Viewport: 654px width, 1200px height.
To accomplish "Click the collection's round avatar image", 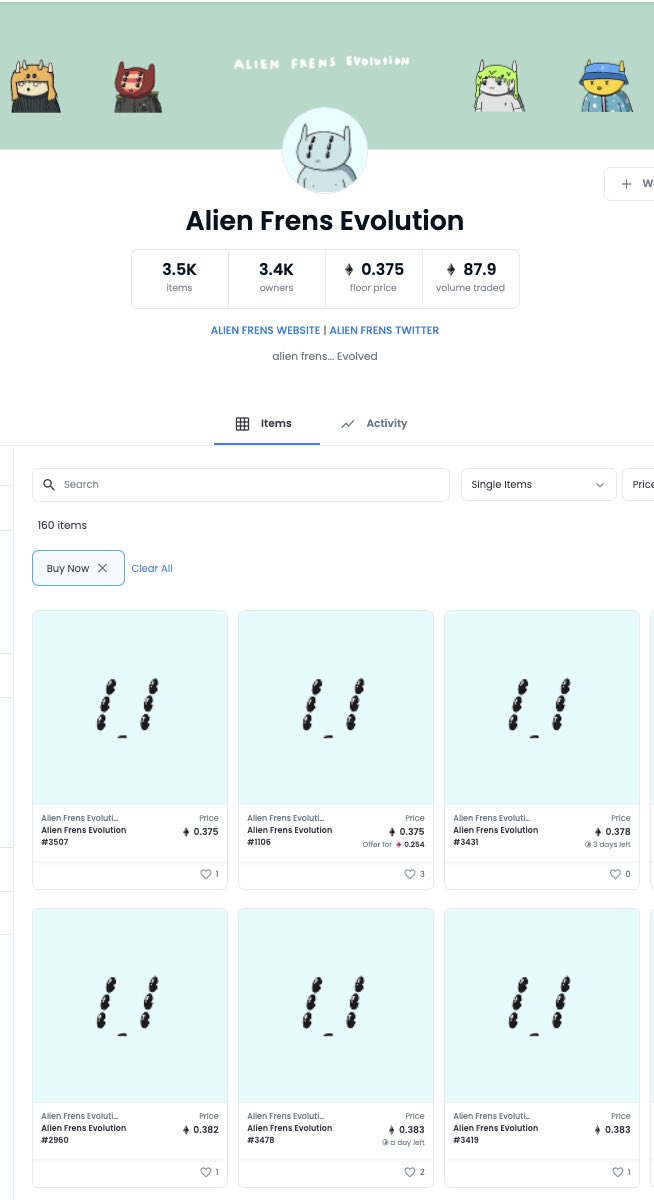I will point(325,150).
